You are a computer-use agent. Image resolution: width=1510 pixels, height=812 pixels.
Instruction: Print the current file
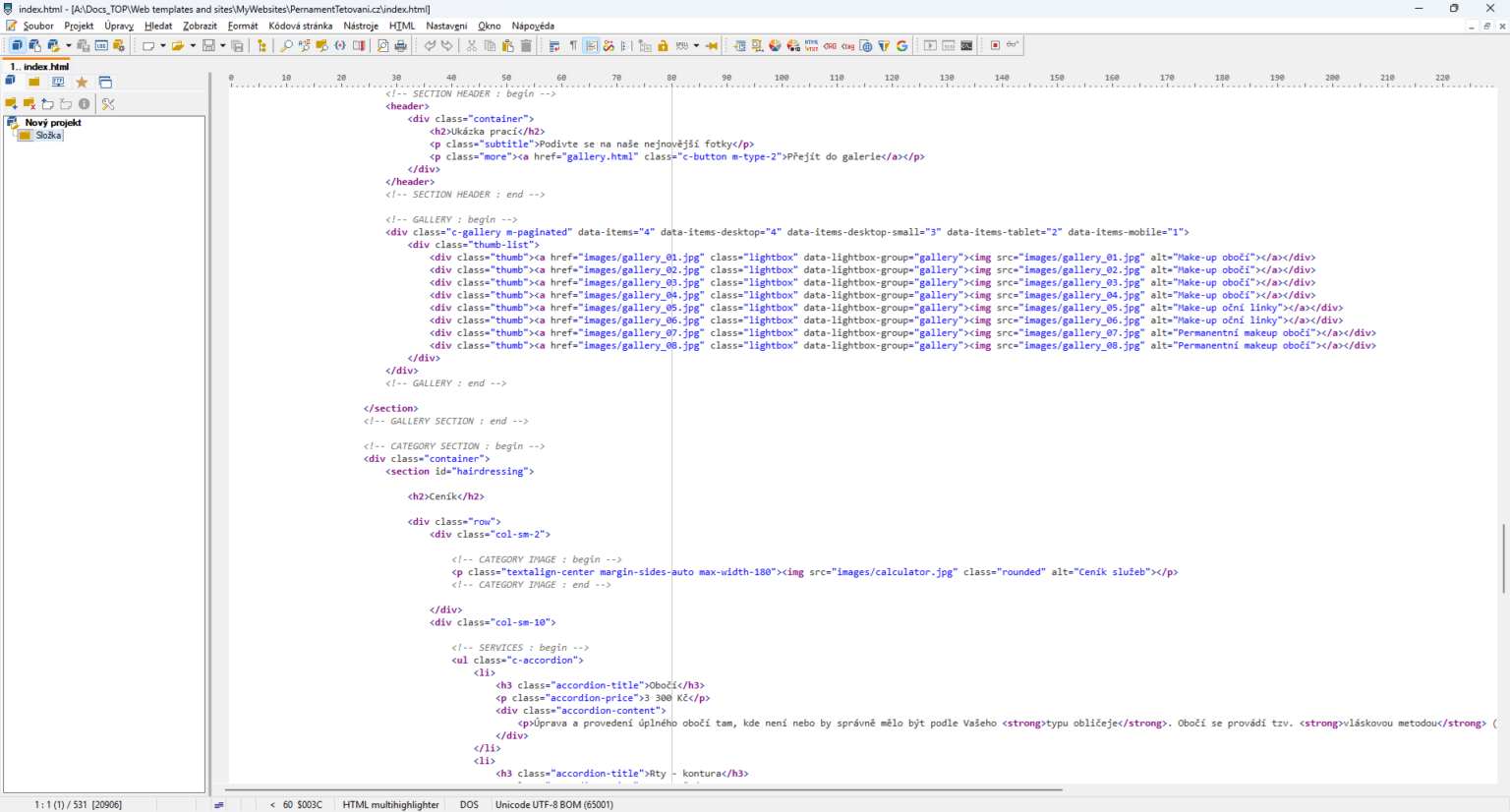[398, 45]
